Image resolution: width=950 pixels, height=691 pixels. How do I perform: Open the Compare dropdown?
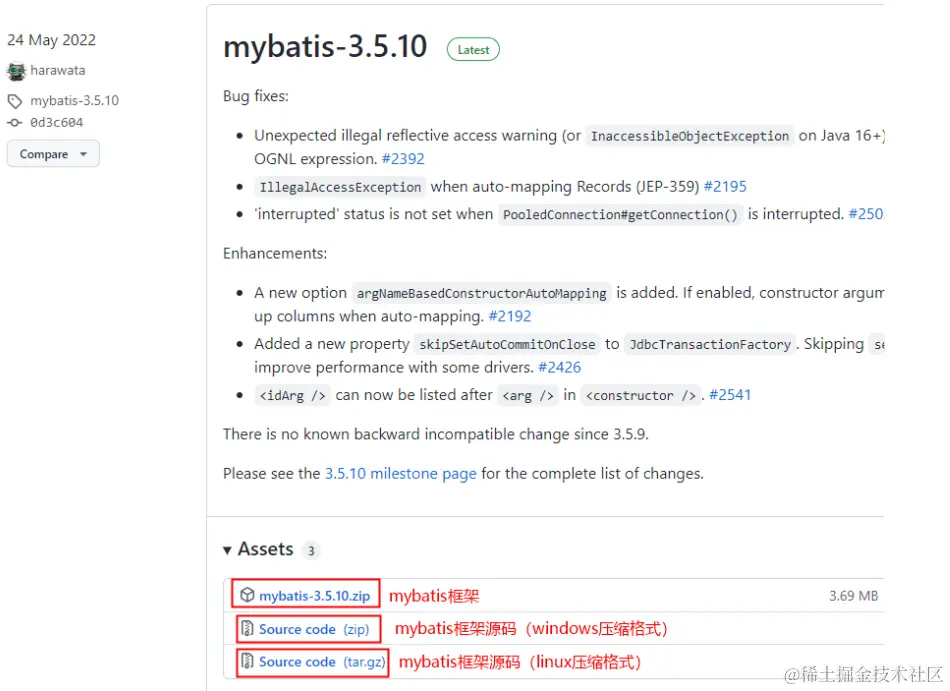[53, 154]
